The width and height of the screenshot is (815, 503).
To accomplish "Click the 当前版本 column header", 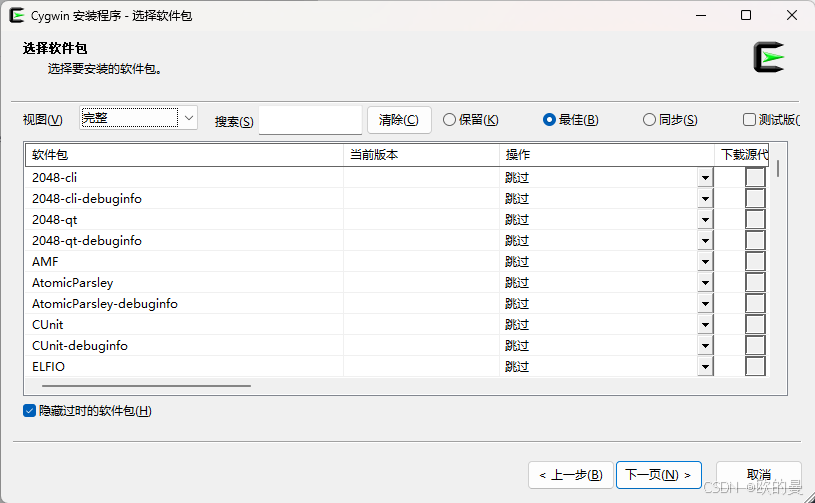I will [421, 155].
